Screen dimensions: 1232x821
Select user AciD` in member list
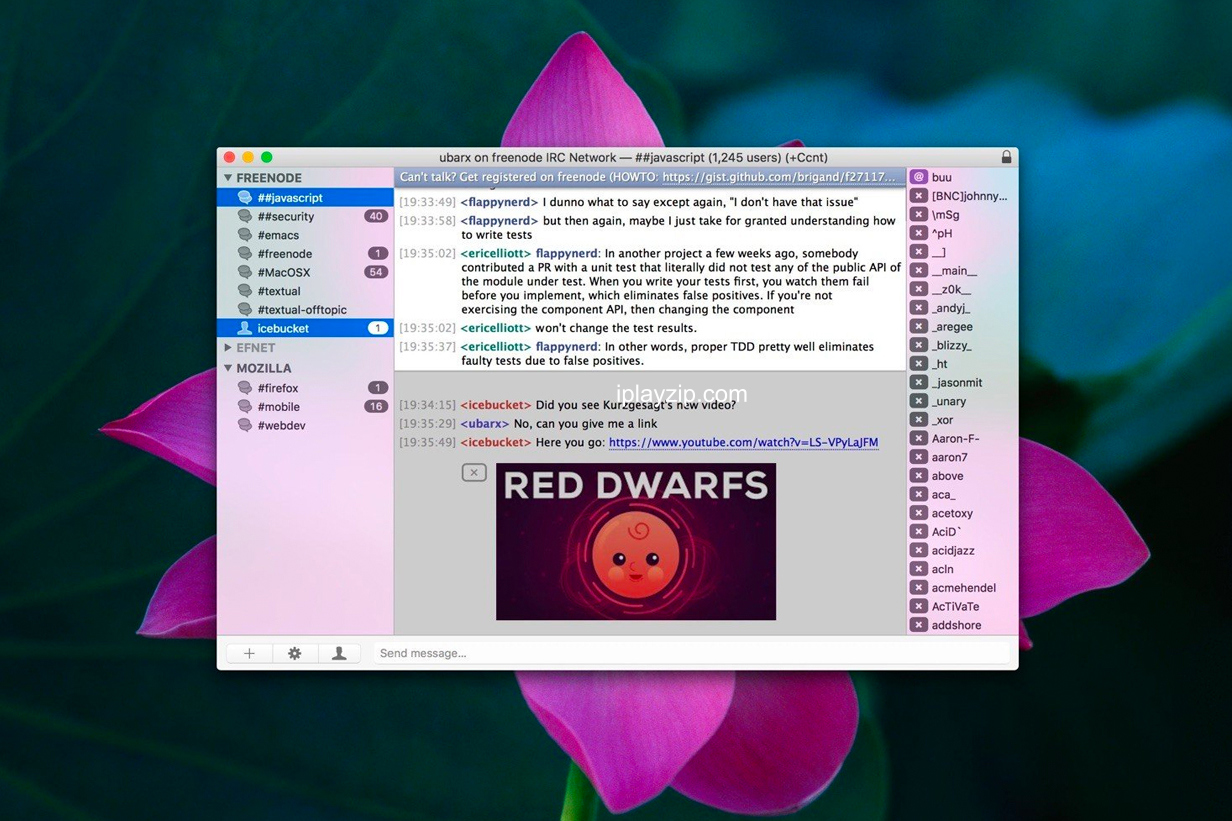946,532
